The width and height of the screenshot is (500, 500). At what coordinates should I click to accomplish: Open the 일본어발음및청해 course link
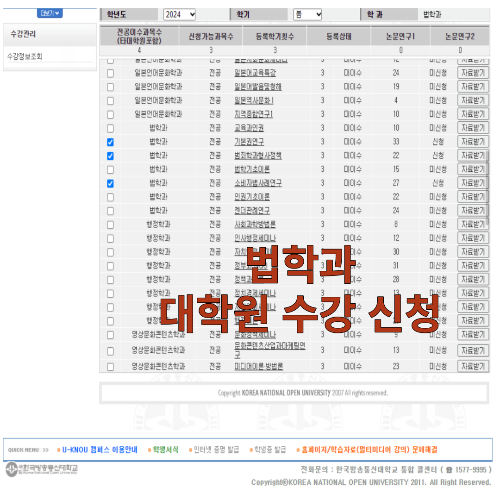coord(258,87)
